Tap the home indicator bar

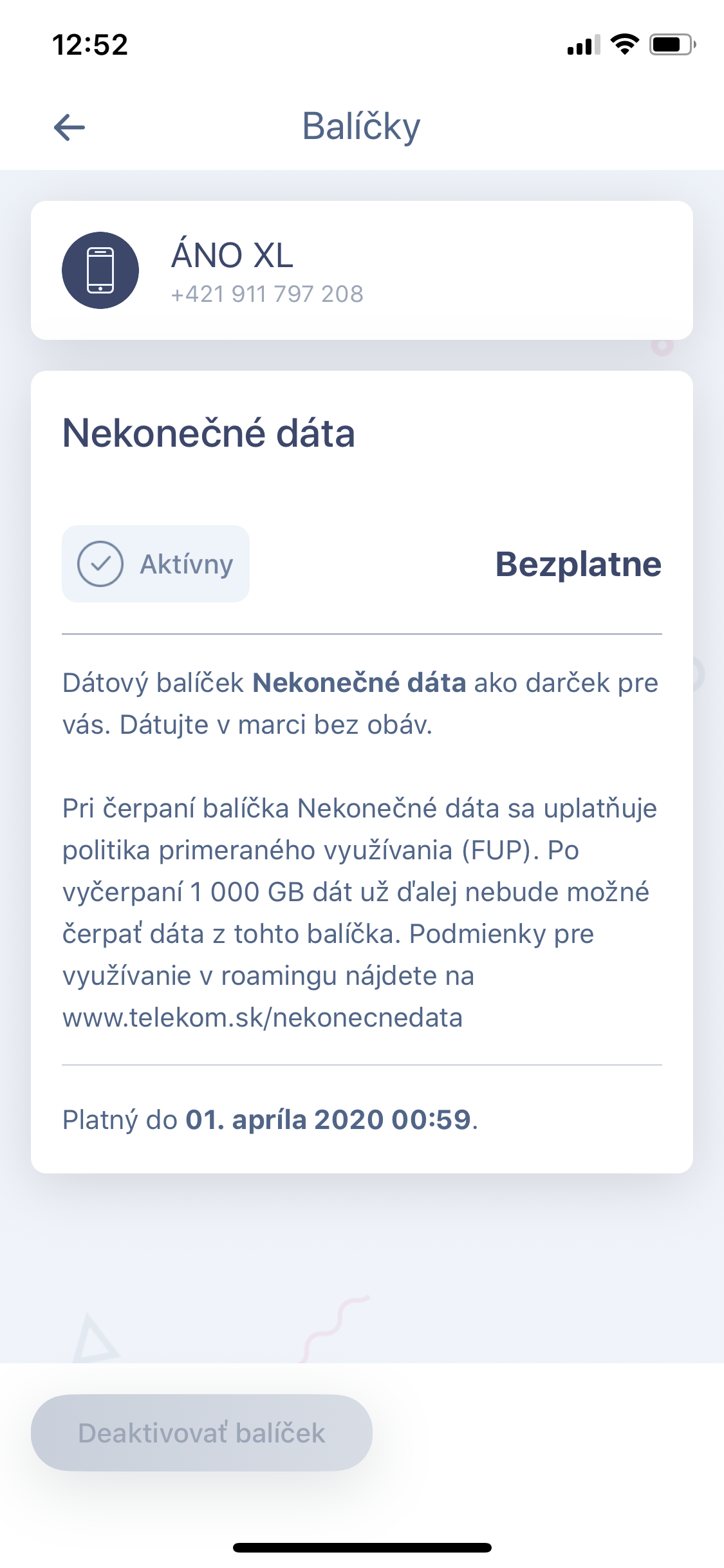coord(362,1547)
